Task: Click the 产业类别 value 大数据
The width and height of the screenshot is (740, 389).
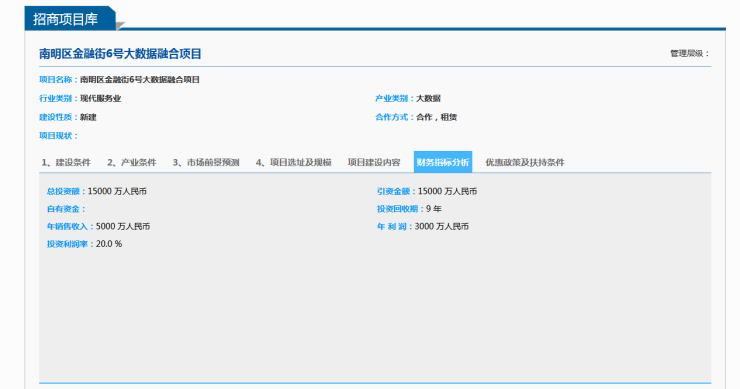Action: tap(428, 99)
